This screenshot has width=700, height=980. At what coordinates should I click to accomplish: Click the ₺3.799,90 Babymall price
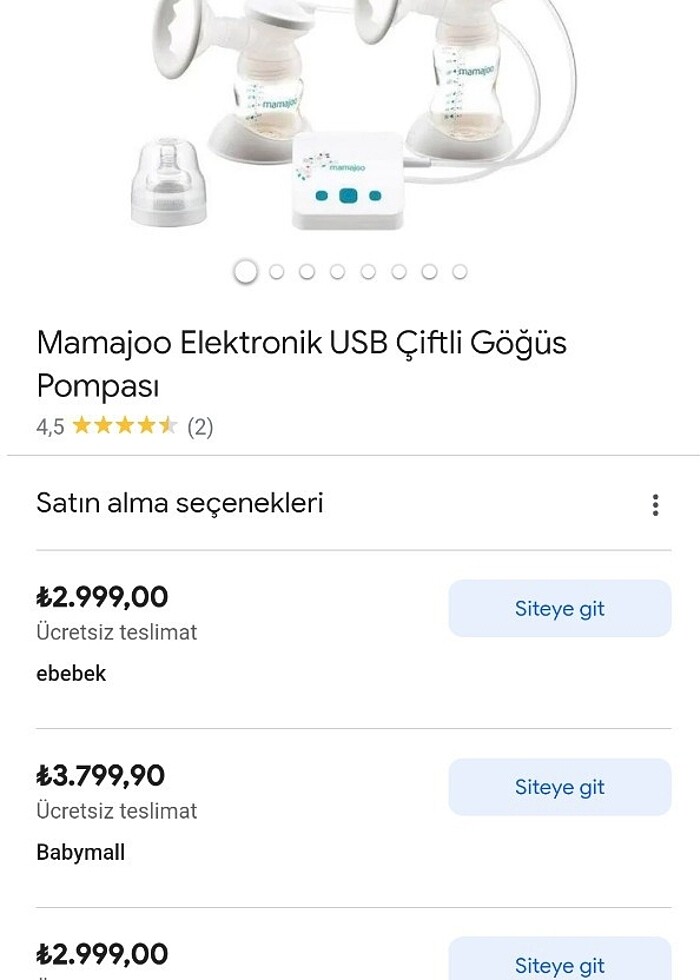(x=100, y=775)
